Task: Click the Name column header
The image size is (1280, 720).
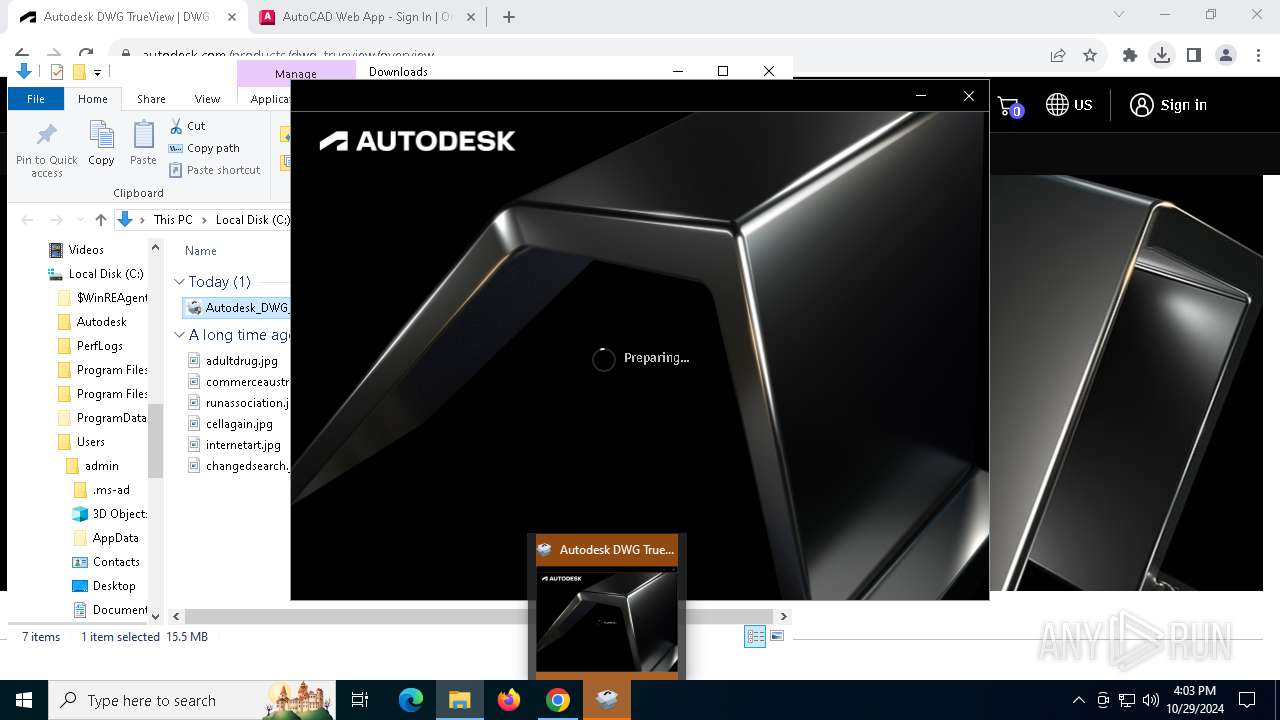Action: pos(201,251)
